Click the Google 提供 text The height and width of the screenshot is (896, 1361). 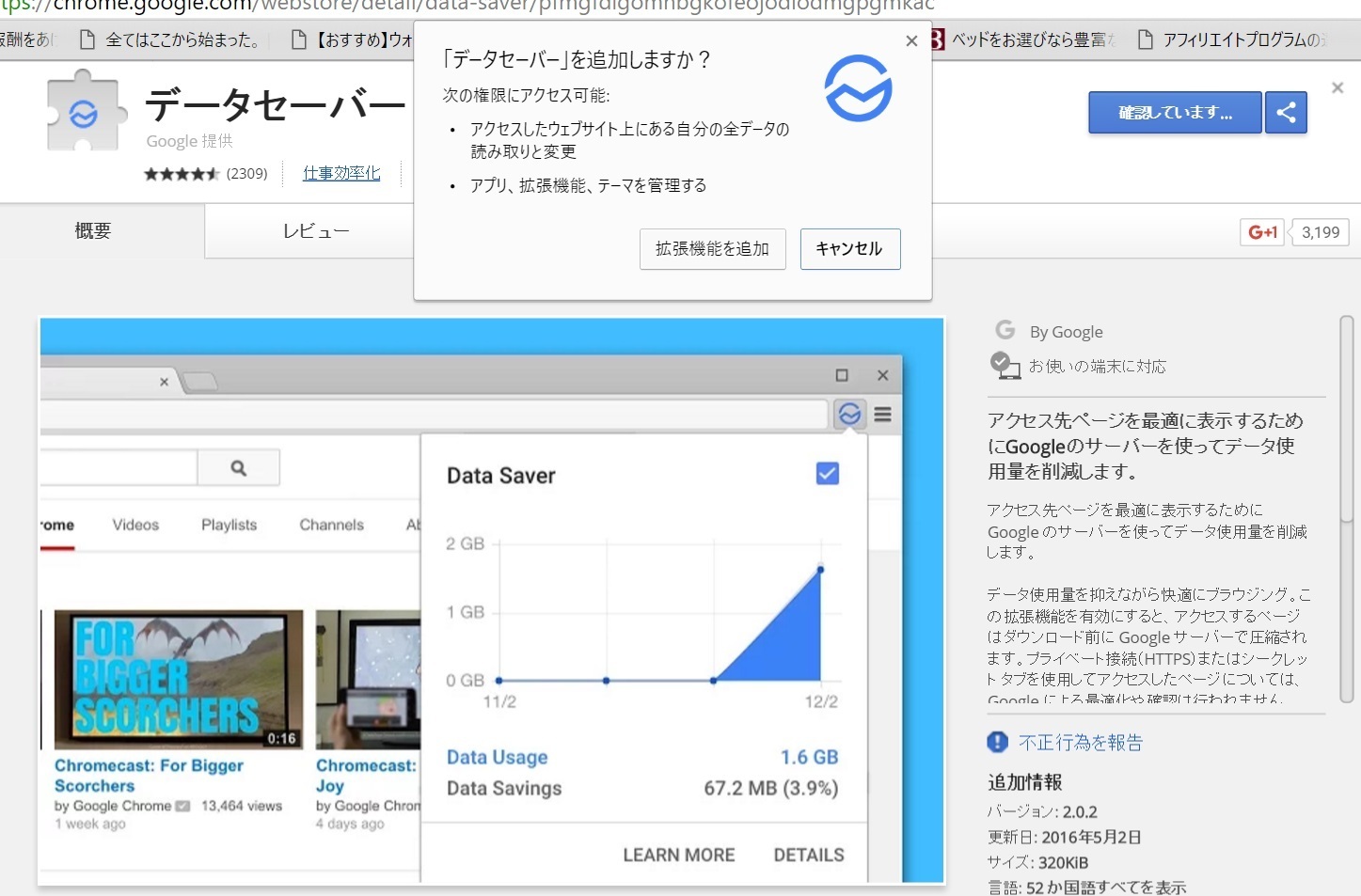click(189, 141)
